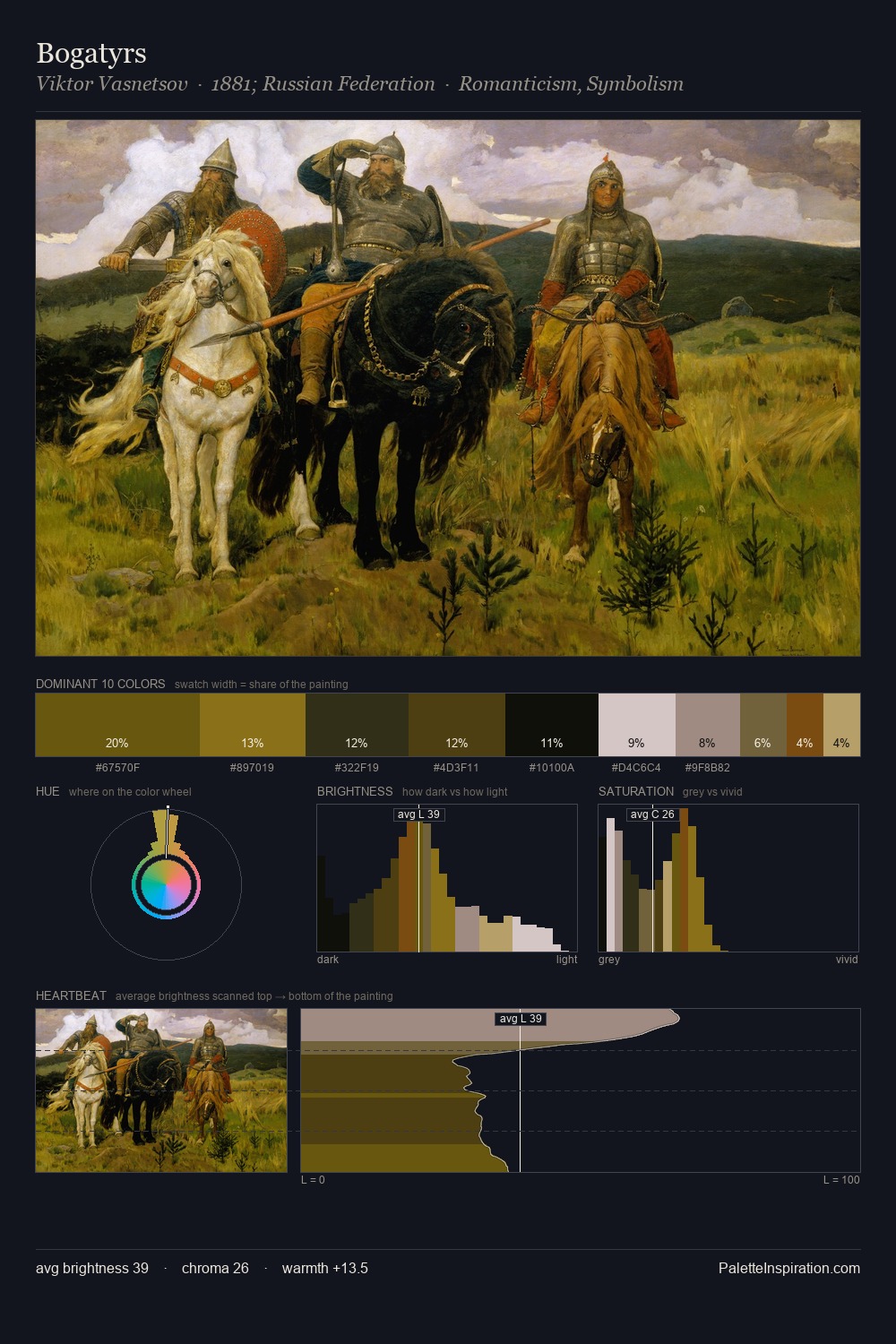Click the hex code #10100A

click(552, 768)
